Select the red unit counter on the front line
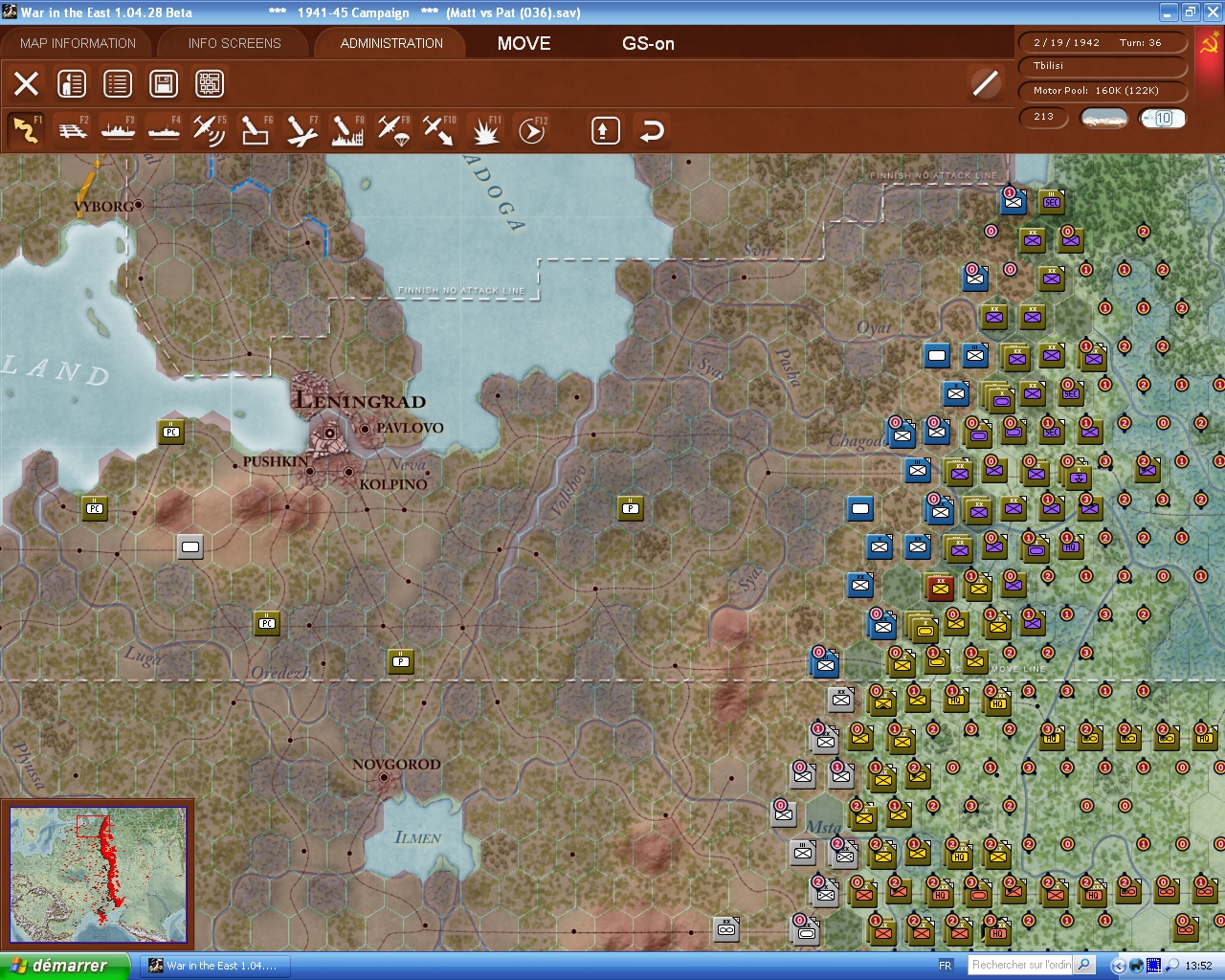 pos(939,586)
